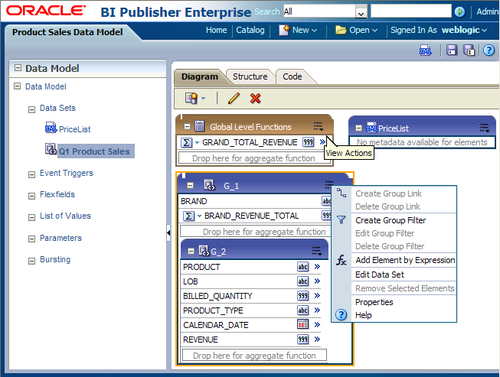Open BRAND_REVENUE_TOTAL function dropdown arrow
The image size is (500, 377).
tap(199, 216)
